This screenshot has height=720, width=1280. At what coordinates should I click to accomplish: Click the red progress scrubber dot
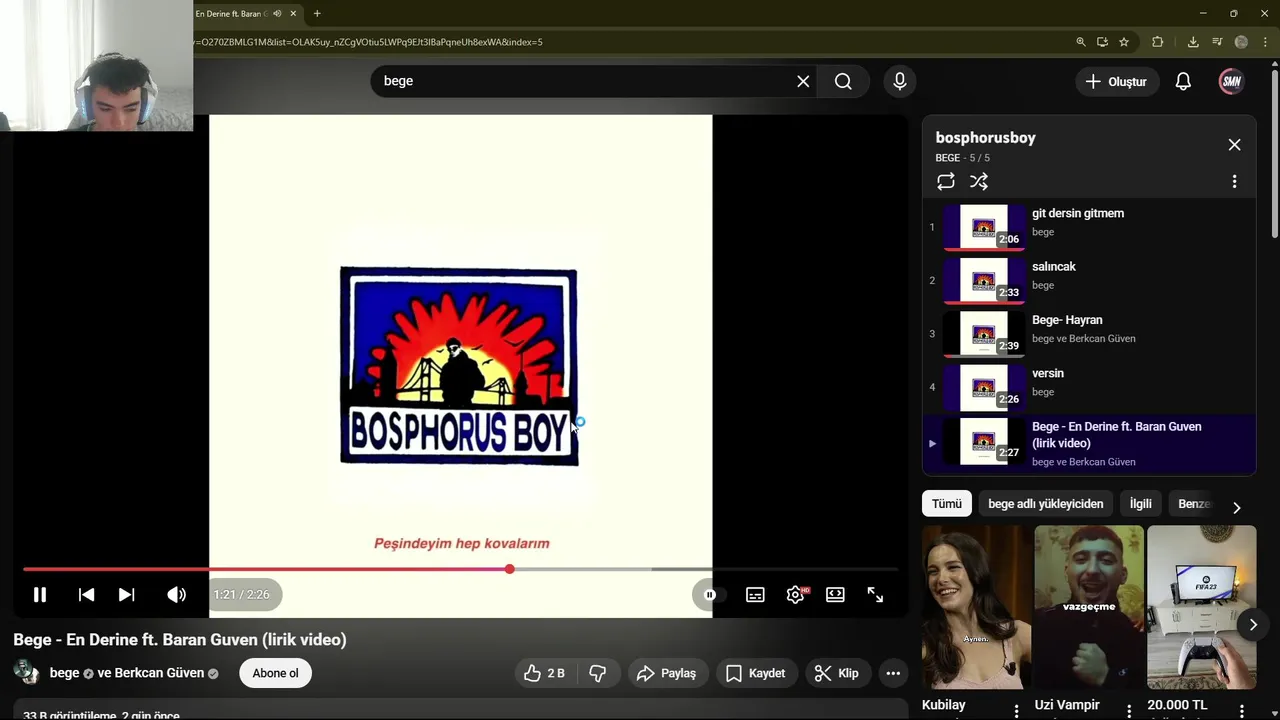click(x=510, y=569)
